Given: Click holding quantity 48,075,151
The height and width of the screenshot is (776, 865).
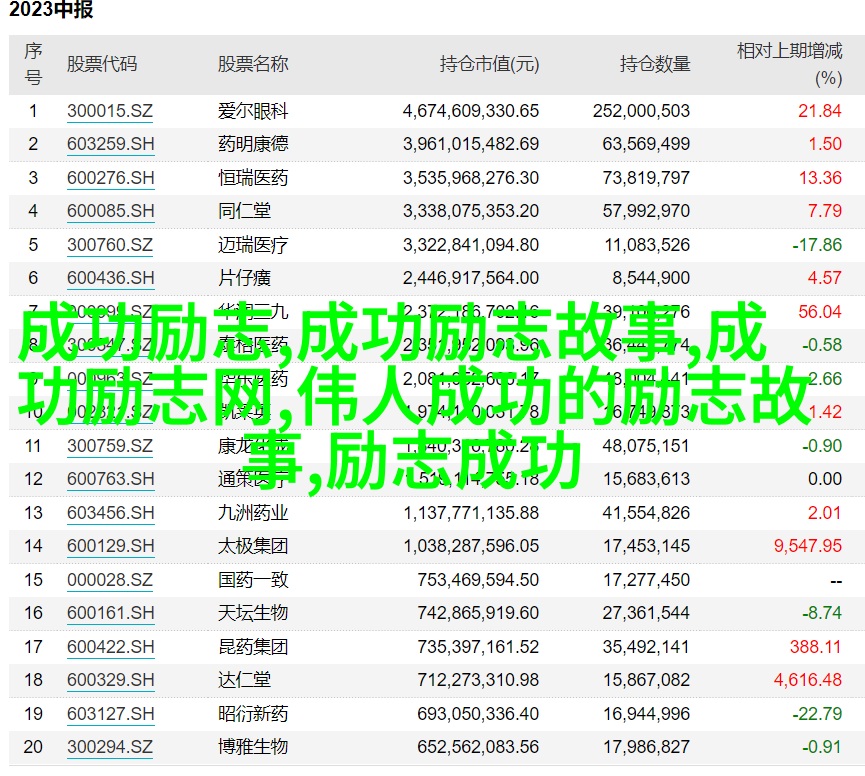Looking at the screenshot, I should (646, 446).
